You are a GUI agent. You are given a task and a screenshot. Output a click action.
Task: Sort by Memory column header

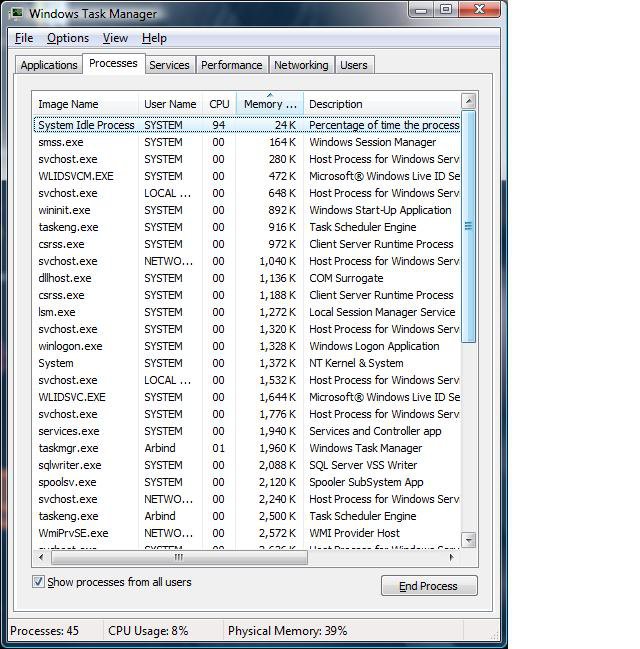click(x=270, y=104)
